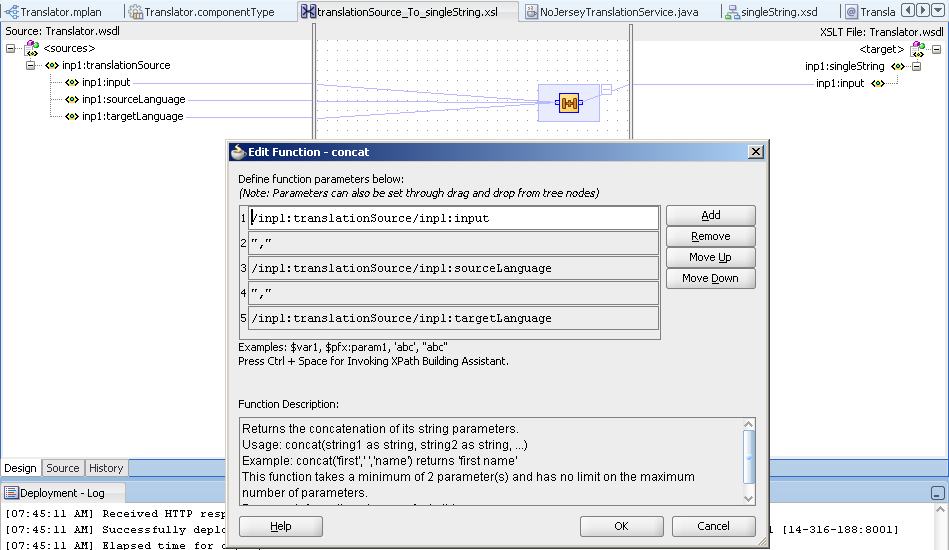
Task: Click OK in Edit Function dialog
Action: coord(621,526)
